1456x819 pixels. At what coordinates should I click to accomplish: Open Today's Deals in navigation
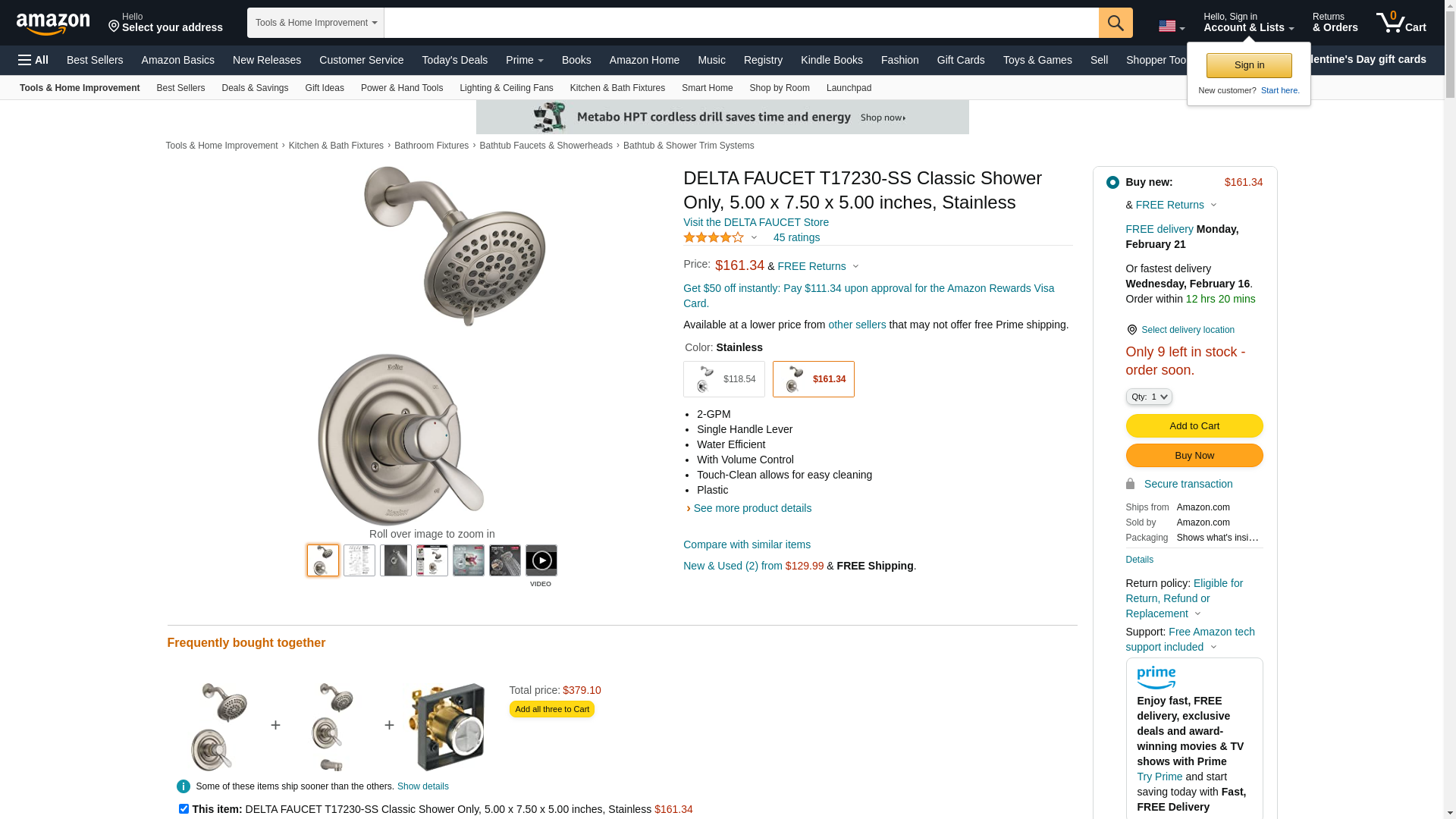point(455,60)
